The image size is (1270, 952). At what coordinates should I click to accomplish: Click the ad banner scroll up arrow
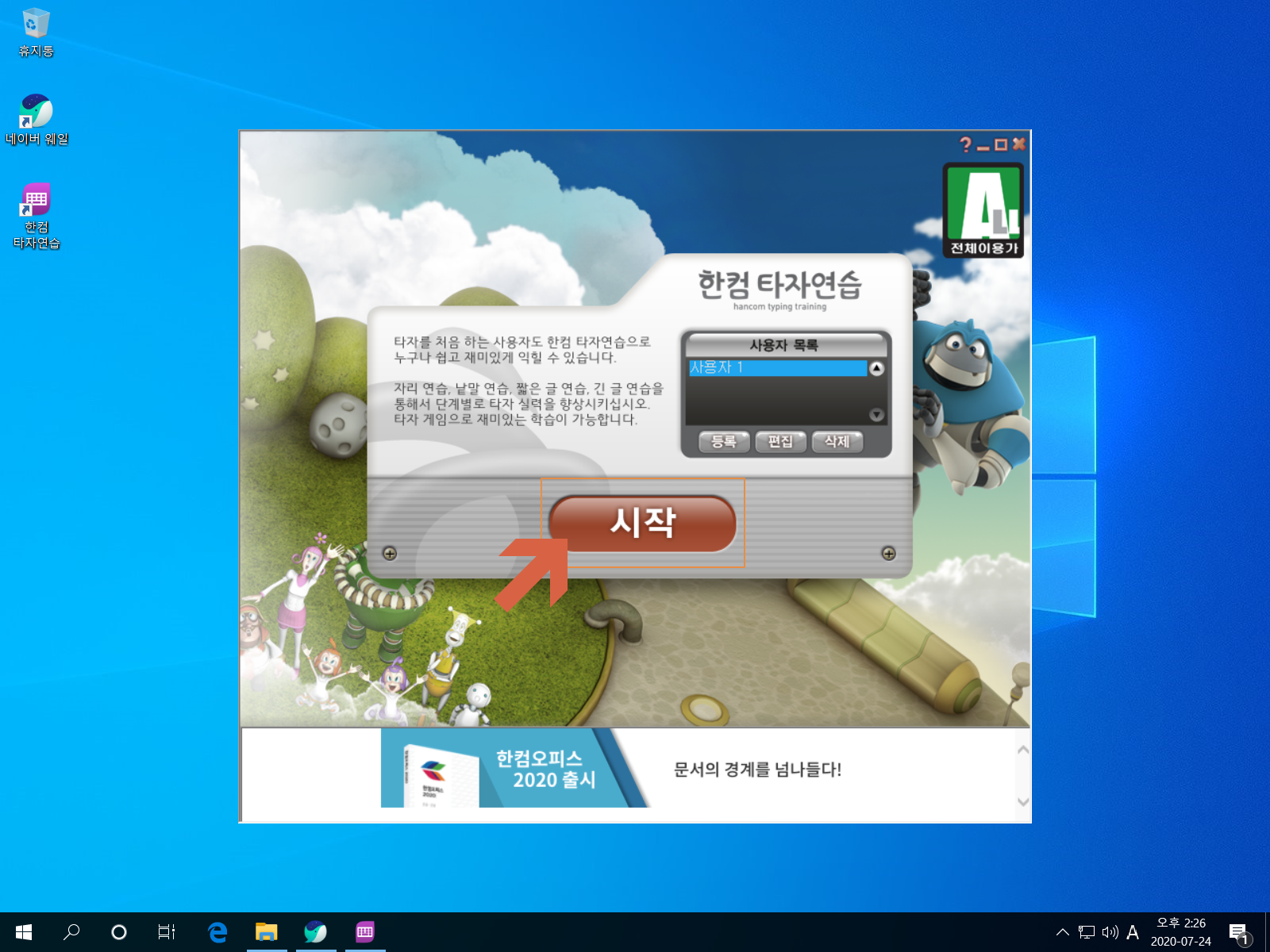pos(1023,750)
